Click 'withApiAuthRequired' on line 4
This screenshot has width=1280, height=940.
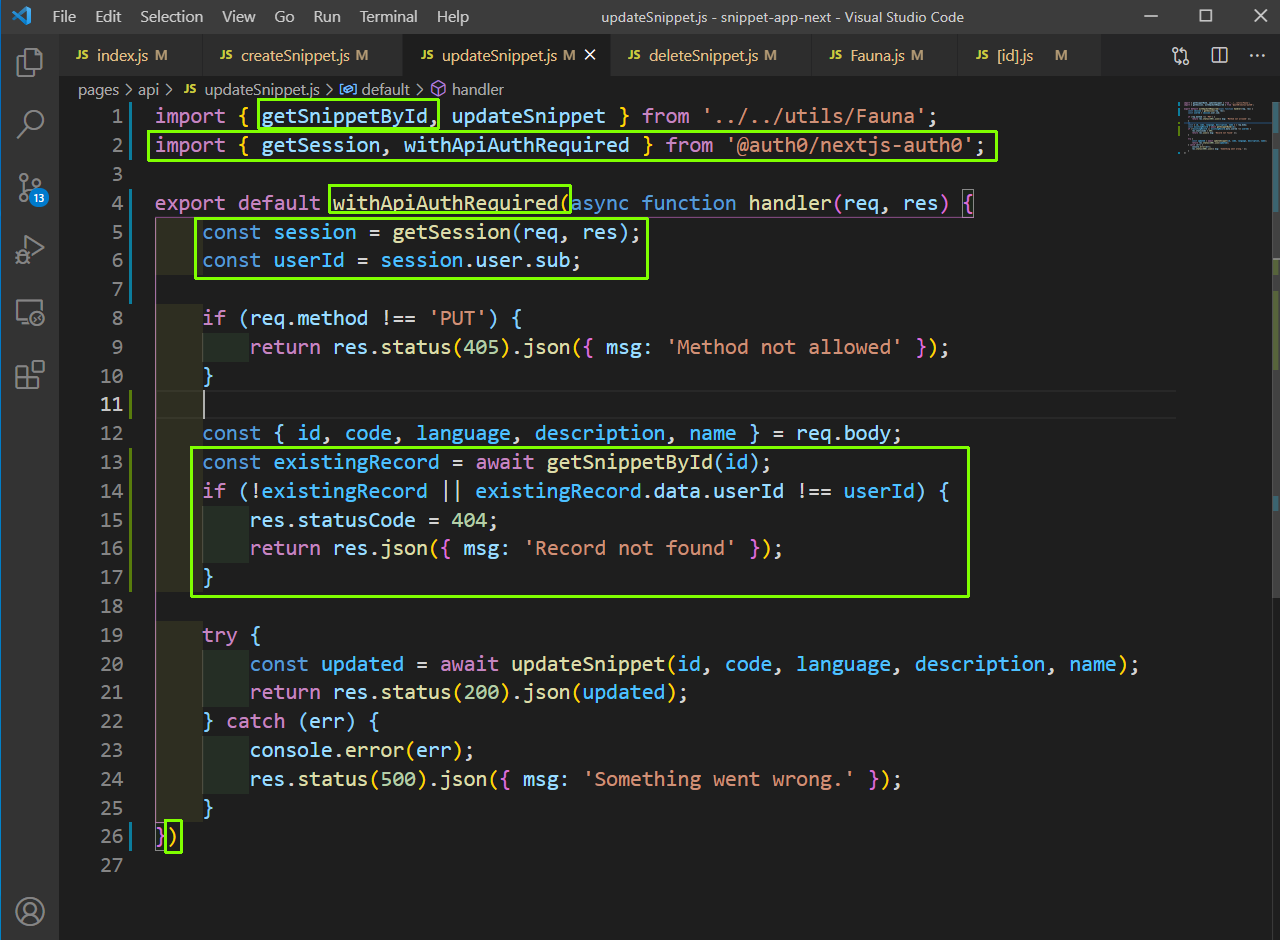pos(445,203)
